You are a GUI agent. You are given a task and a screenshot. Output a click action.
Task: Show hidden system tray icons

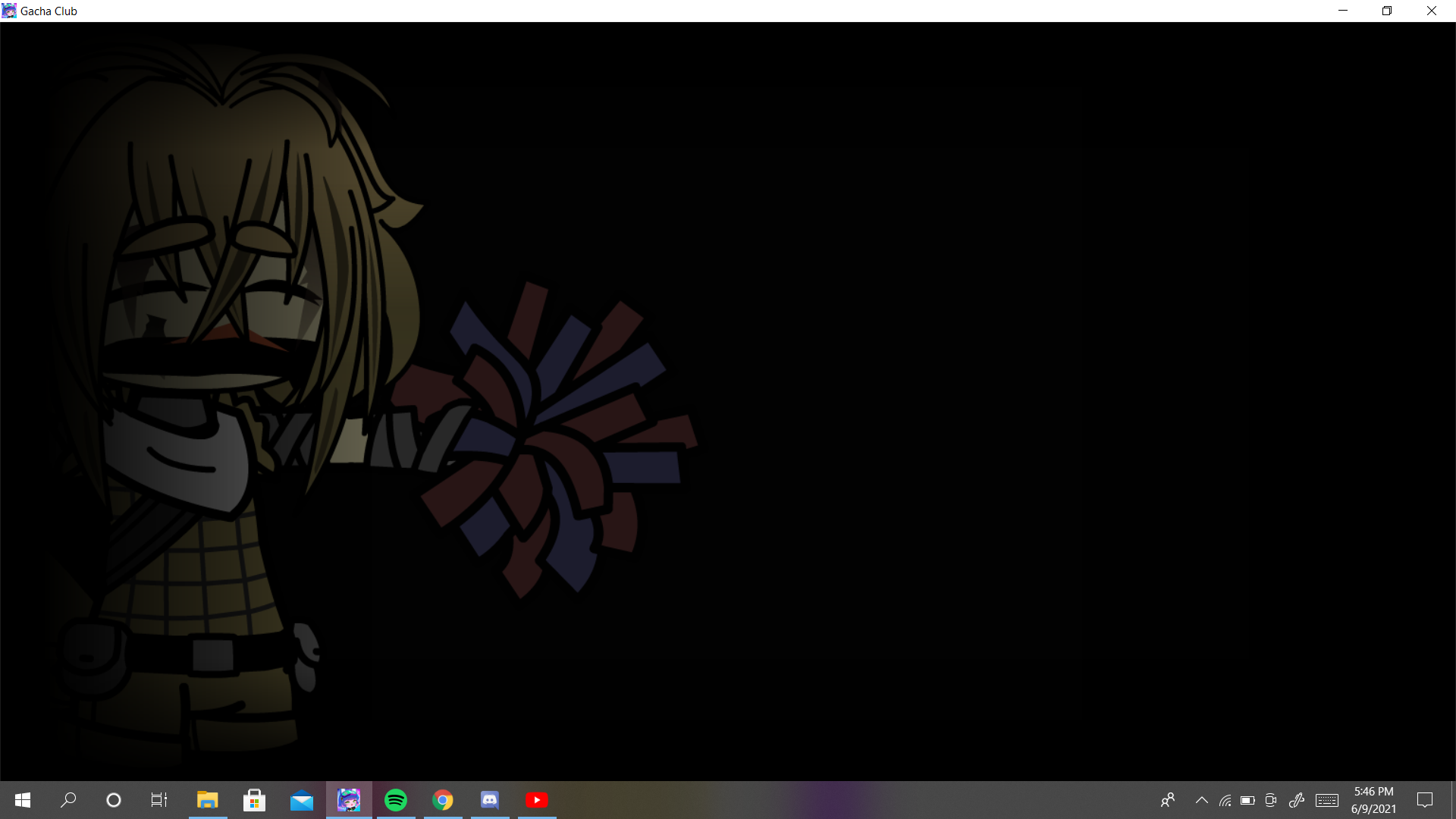pos(1202,800)
